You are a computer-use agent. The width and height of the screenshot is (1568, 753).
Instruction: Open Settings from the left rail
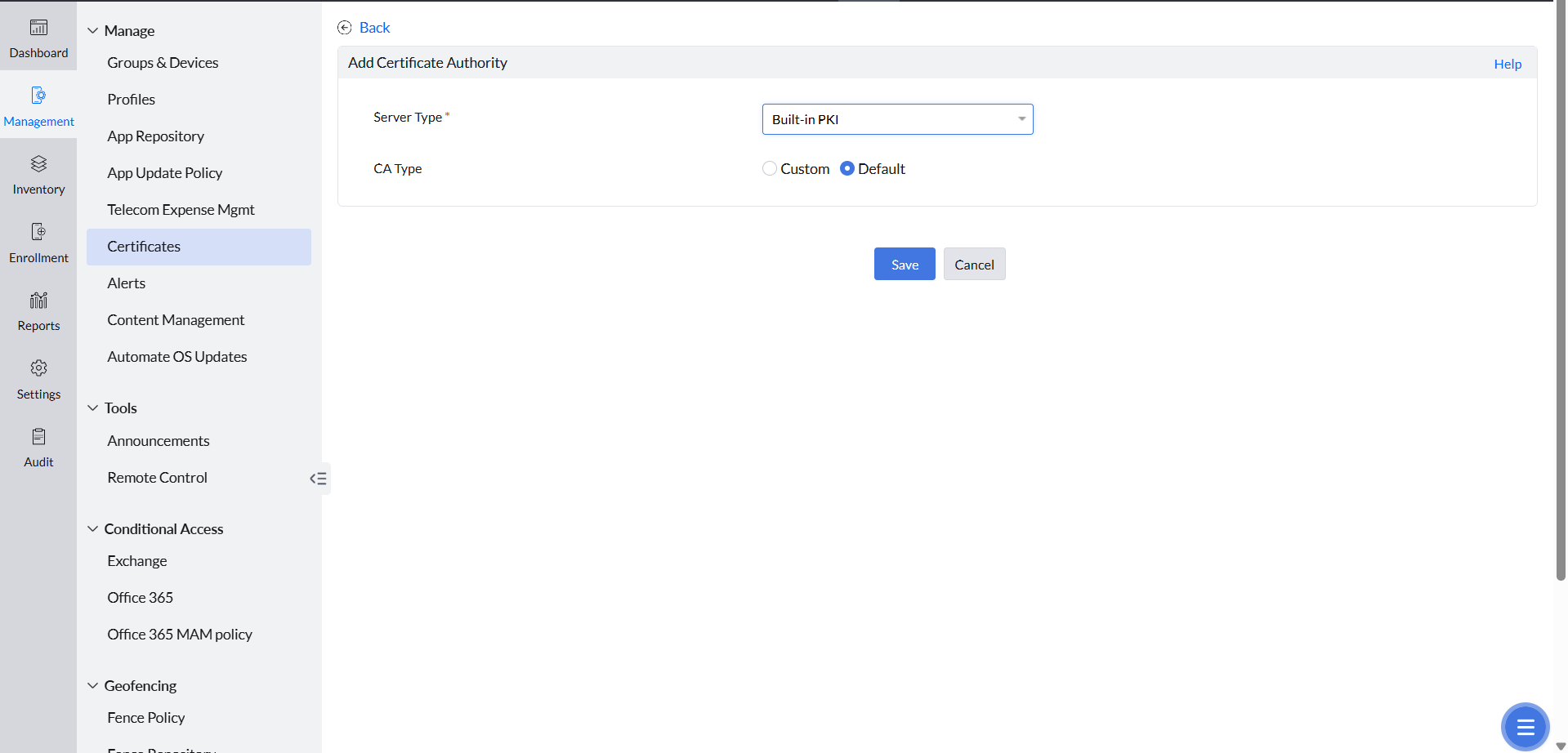click(x=38, y=378)
